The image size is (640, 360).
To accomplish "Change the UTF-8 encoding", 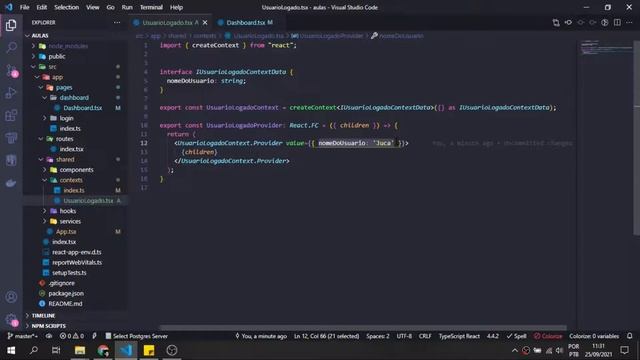I will tap(404, 336).
